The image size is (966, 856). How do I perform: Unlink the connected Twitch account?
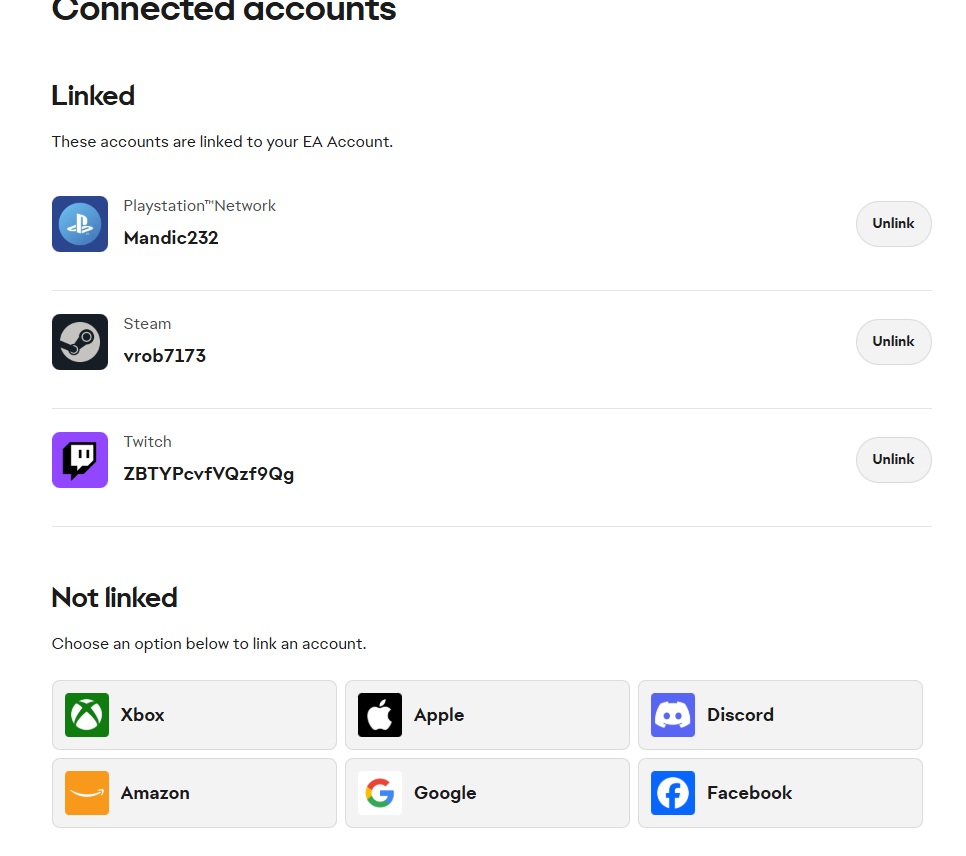click(893, 460)
